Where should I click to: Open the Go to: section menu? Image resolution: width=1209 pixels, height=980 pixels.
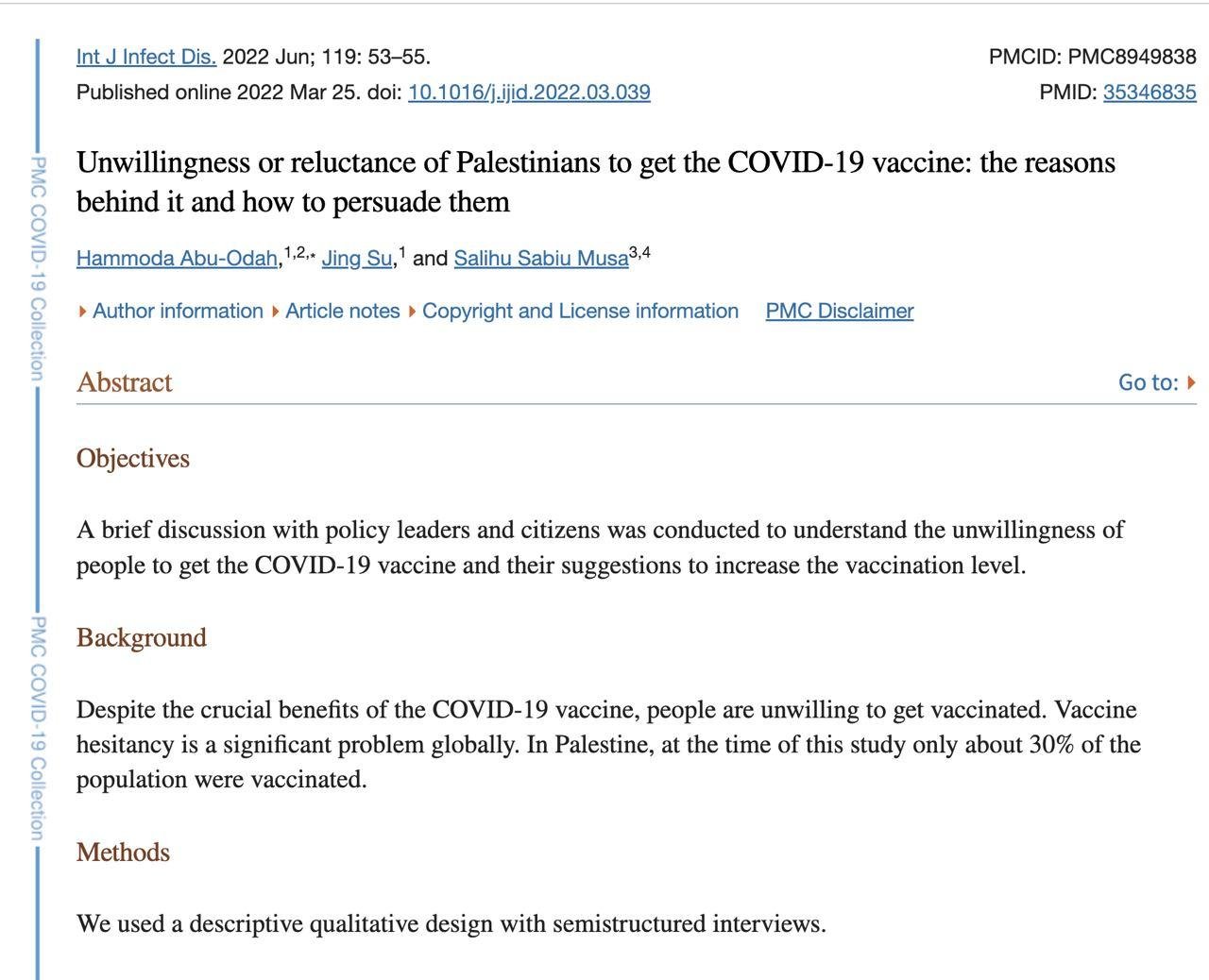pyautogui.click(x=1156, y=382)
